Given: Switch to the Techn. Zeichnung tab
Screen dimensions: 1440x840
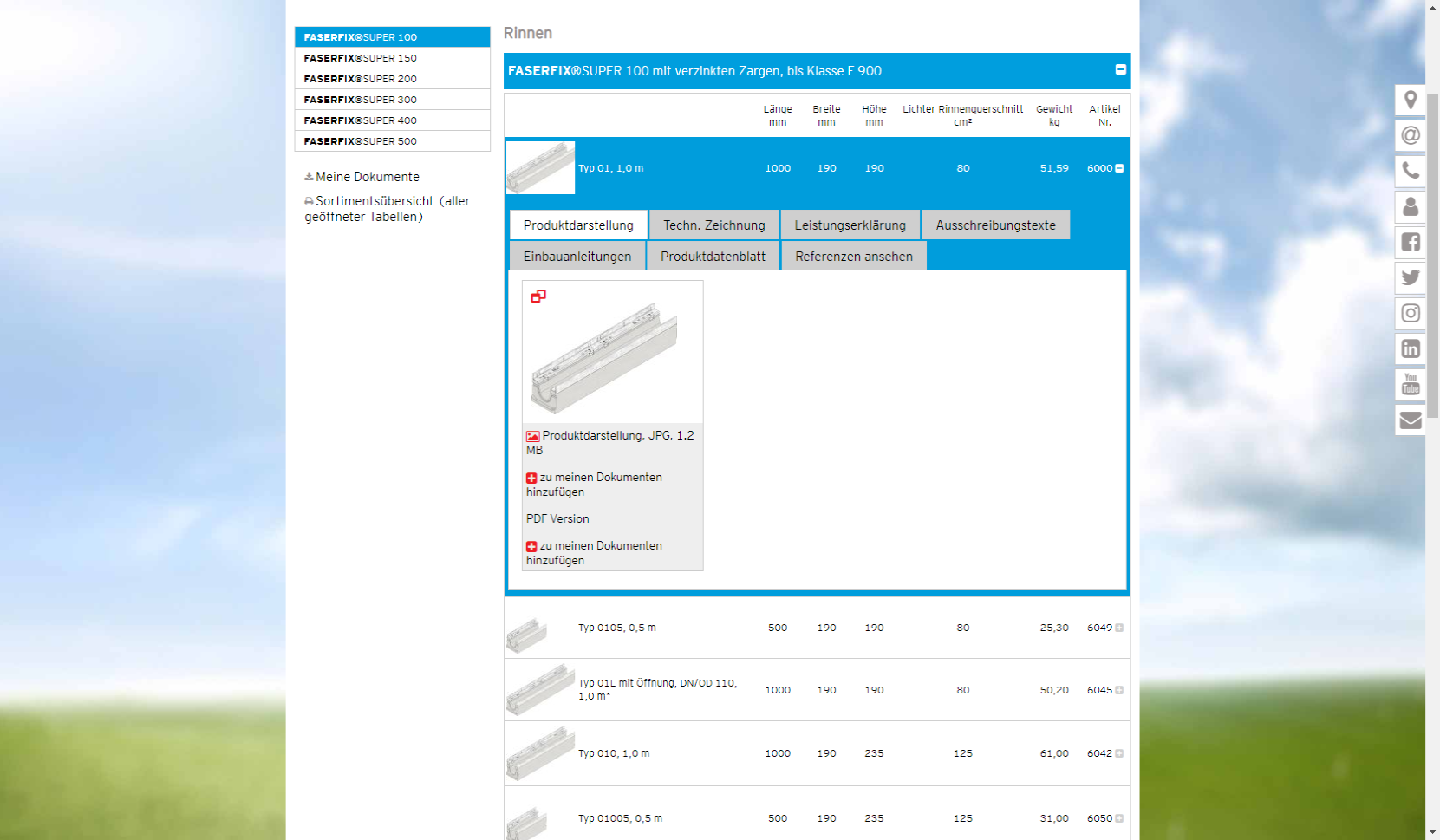Looking at the screenshot, I should tap(714, 225).
